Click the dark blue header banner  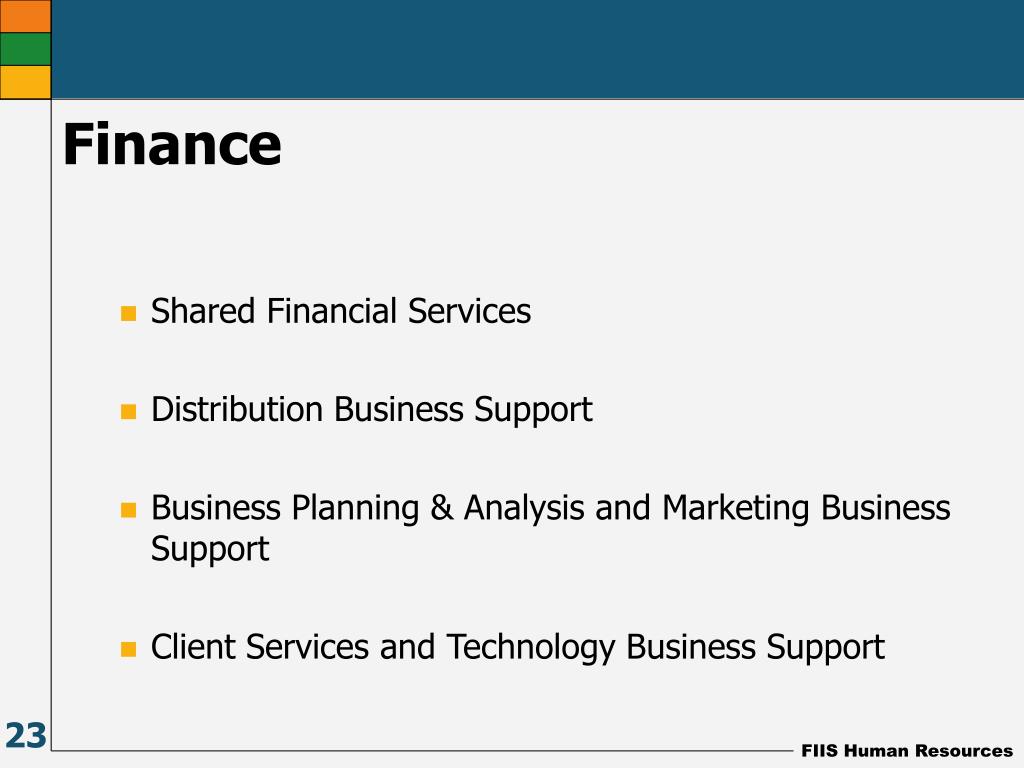tap(537, 49)
